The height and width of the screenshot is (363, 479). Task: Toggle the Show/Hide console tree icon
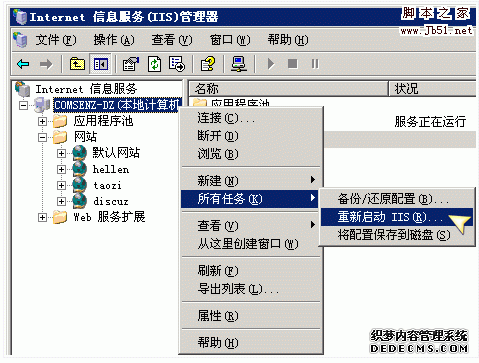pyautogui.click(x=101, y=63)
